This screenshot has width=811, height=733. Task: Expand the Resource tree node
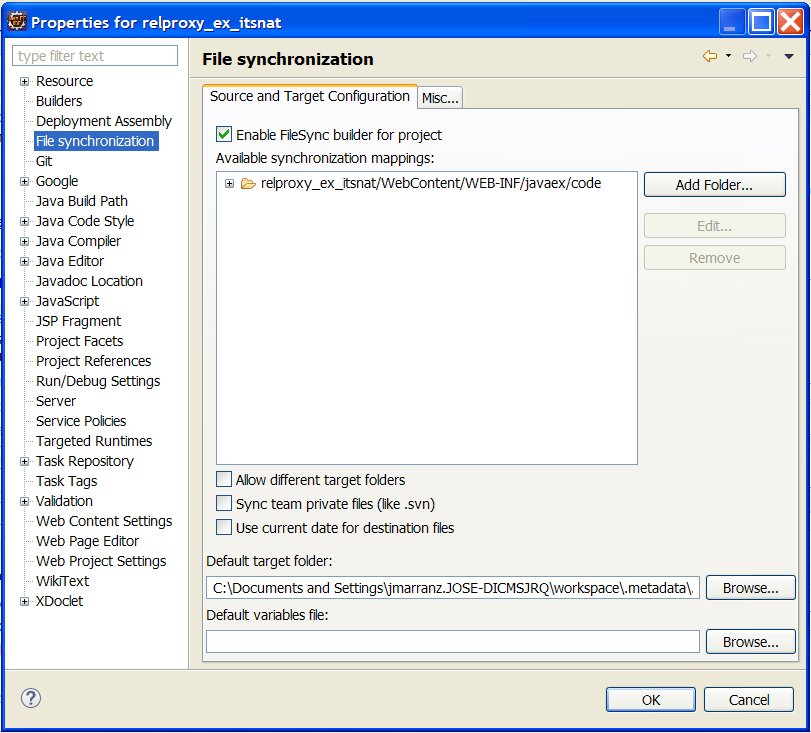[x=24, y=82]
